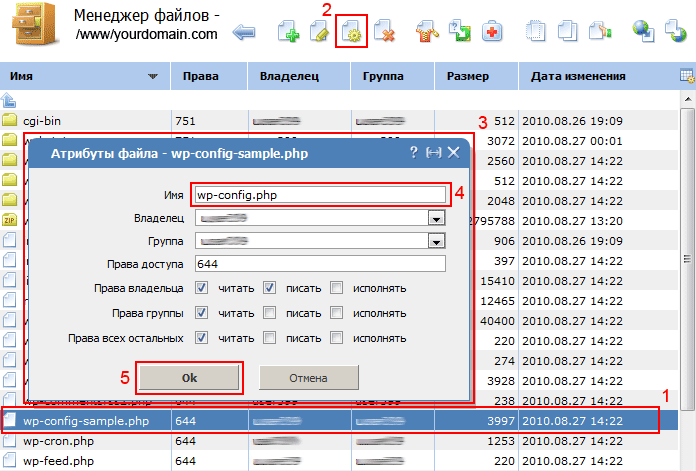Click the back arrow navigation icon
Viewport: 696px width, 471px height.
pos(243,33)
